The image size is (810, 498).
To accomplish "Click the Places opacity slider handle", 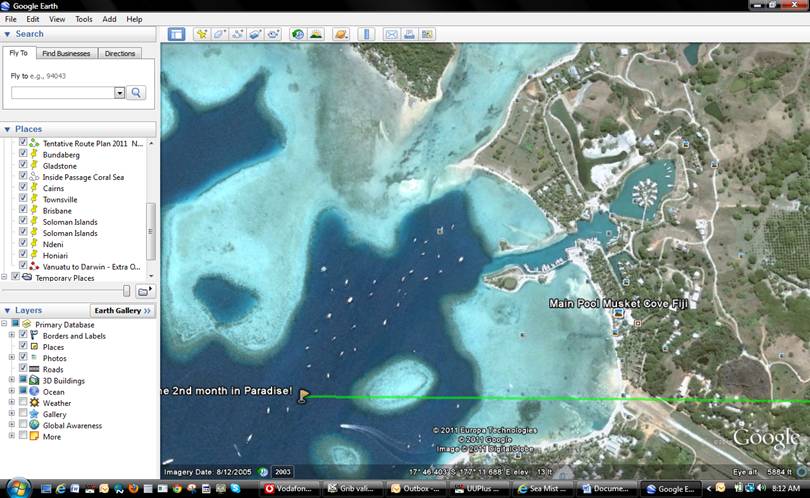I will coord(127,291).
